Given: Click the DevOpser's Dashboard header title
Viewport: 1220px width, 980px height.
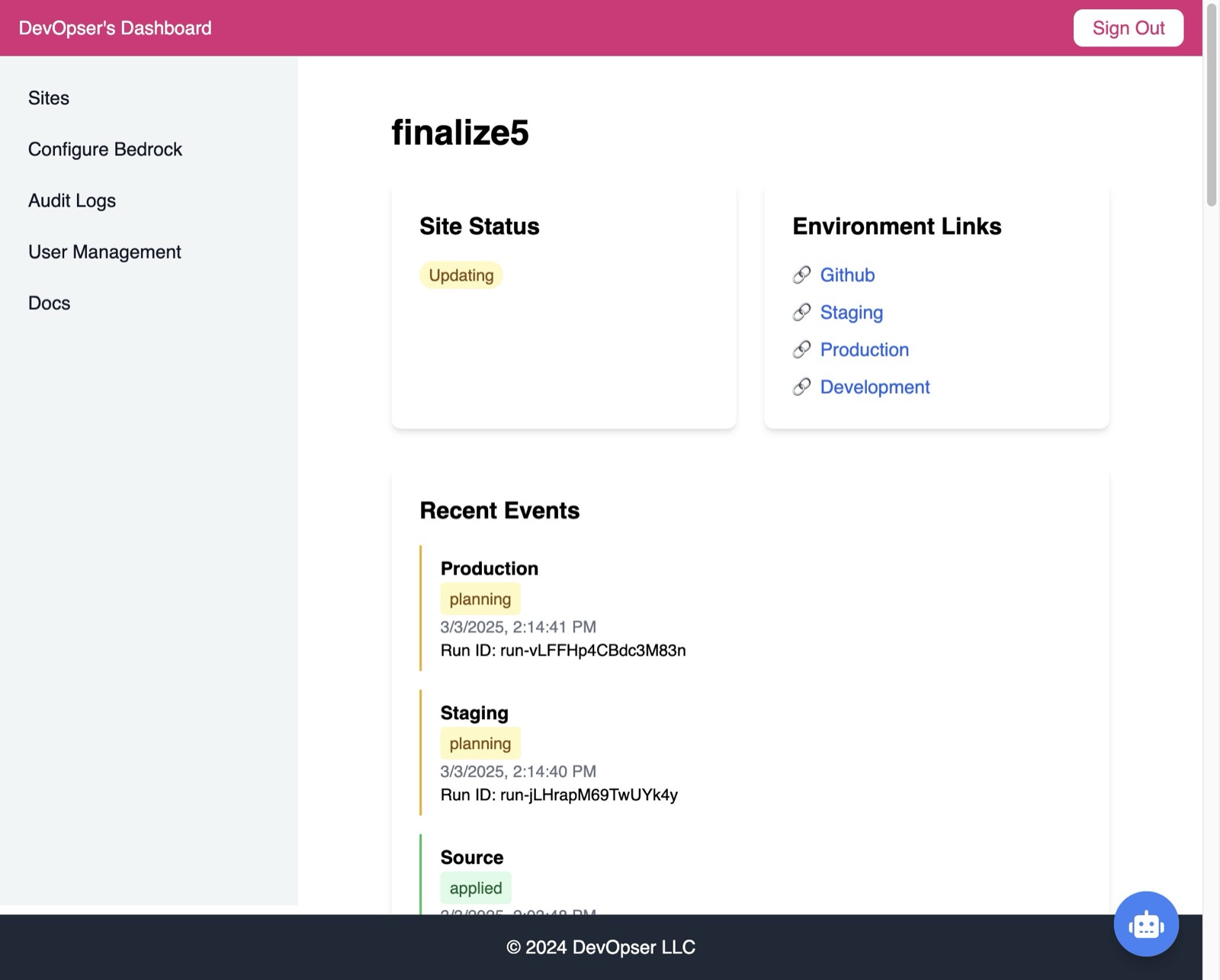Looking at the screenshot, I should click(x=115, y=28).
